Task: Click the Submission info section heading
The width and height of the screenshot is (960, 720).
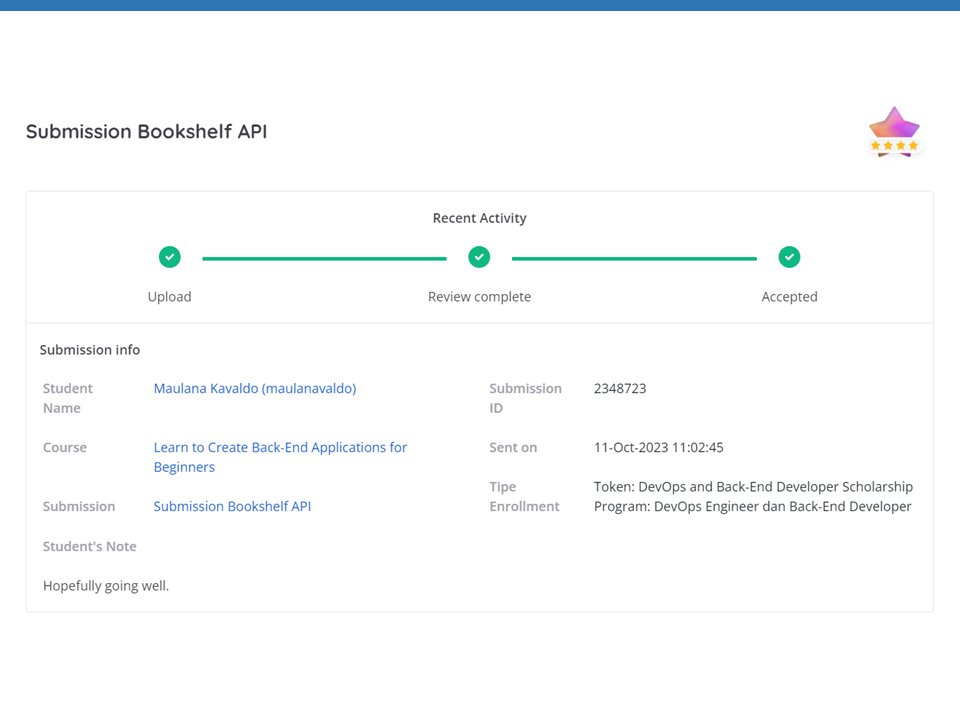Action: click(90, 350)
